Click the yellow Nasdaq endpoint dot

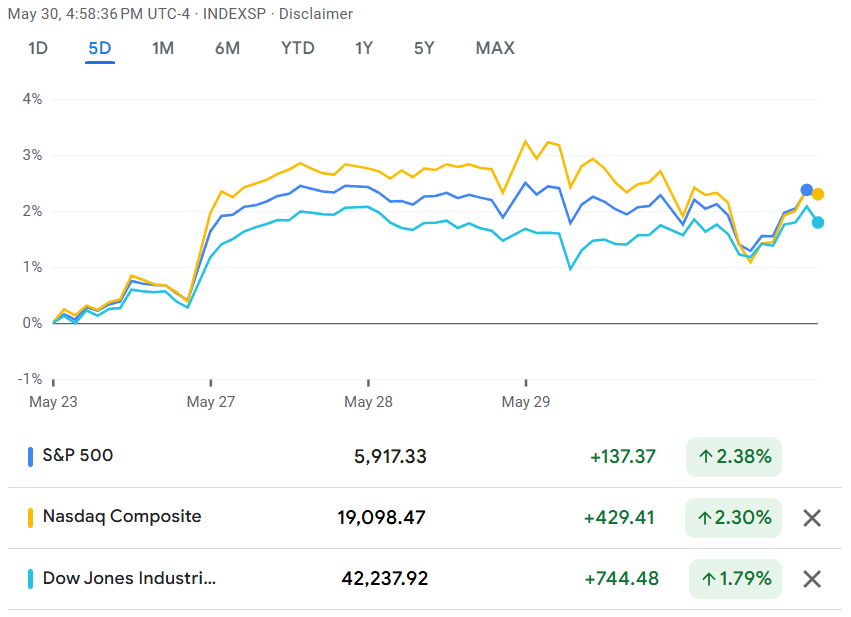[x=818, y=194]
